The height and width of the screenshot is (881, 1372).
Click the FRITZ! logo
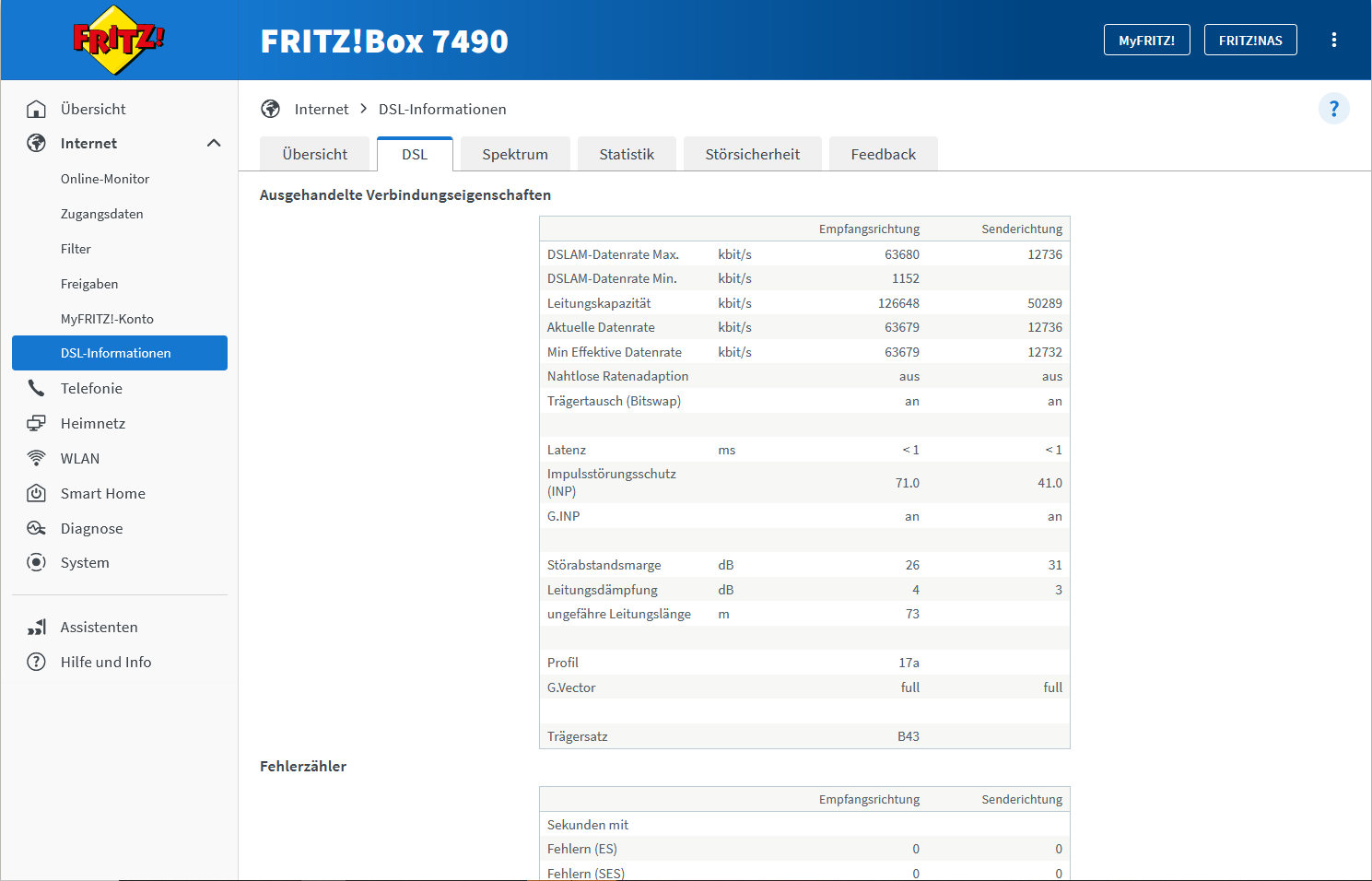(x=119, y=40)
